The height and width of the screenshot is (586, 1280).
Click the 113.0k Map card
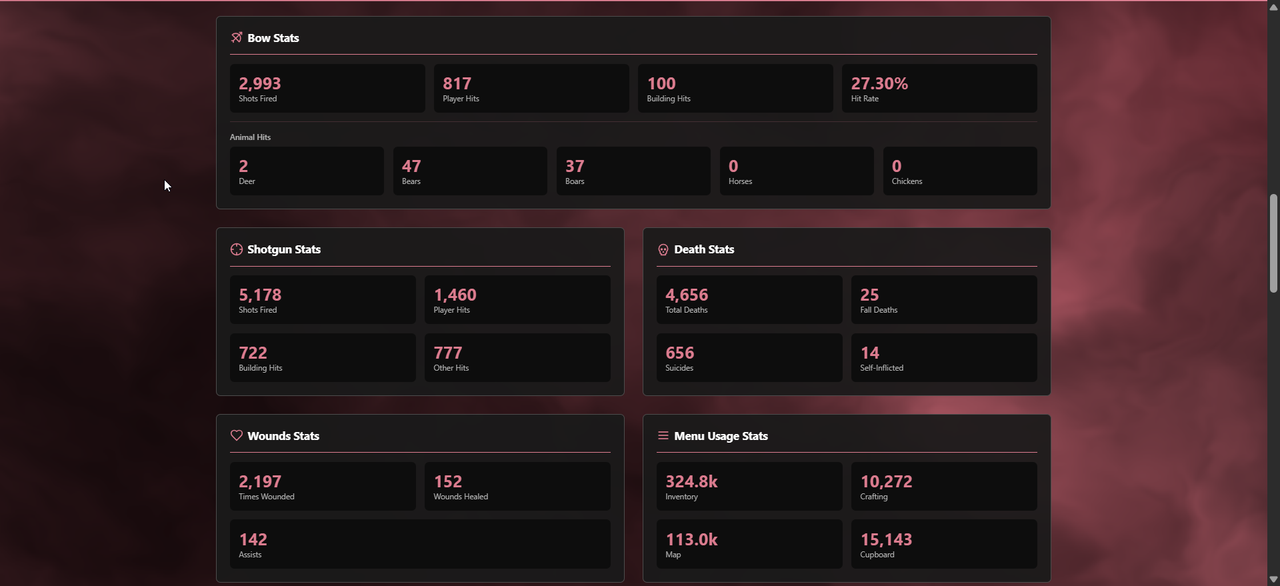(750, 544)
